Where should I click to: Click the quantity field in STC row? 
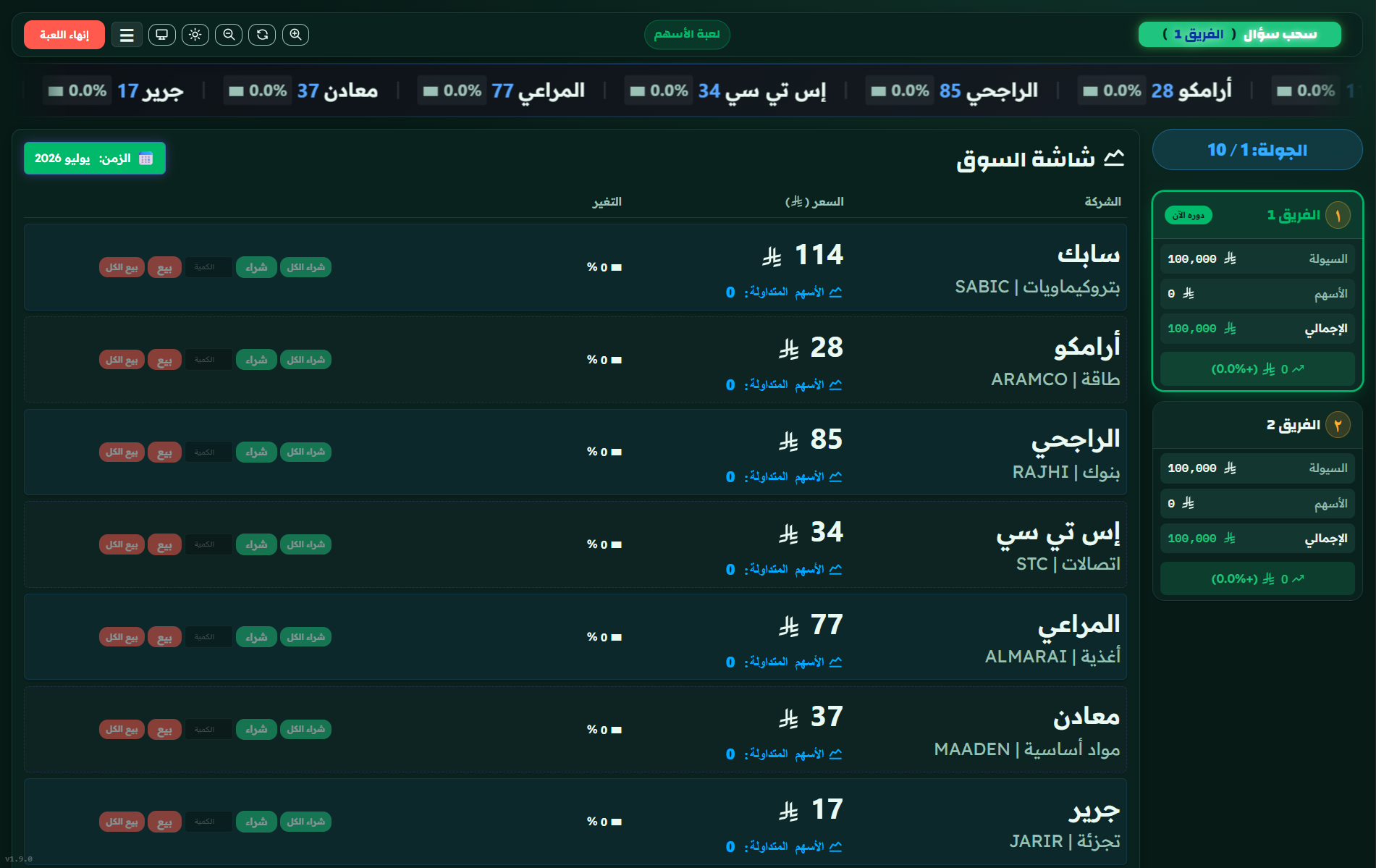tap(208, 544)
